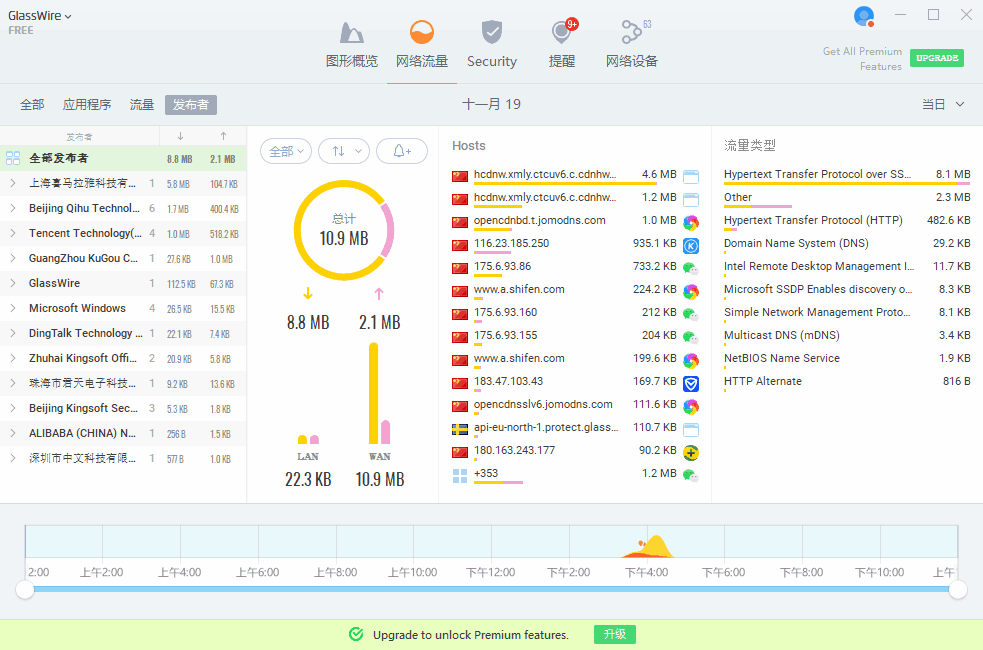Click the 升级 button in bottom banner
This screenshot has width=983, height=650.
click(x=614, y=635)
